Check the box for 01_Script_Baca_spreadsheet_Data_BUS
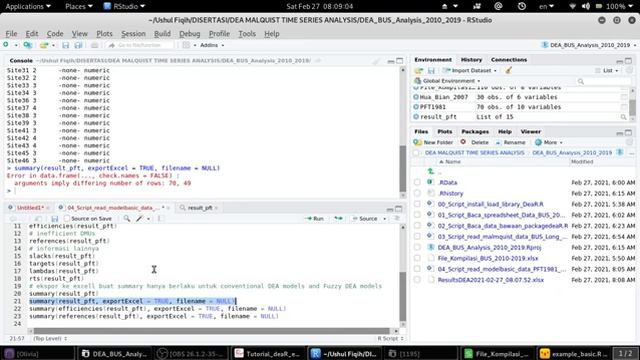The height and width of the screenshot is (360, 640). pyautogui.click(x=417, y=215)
